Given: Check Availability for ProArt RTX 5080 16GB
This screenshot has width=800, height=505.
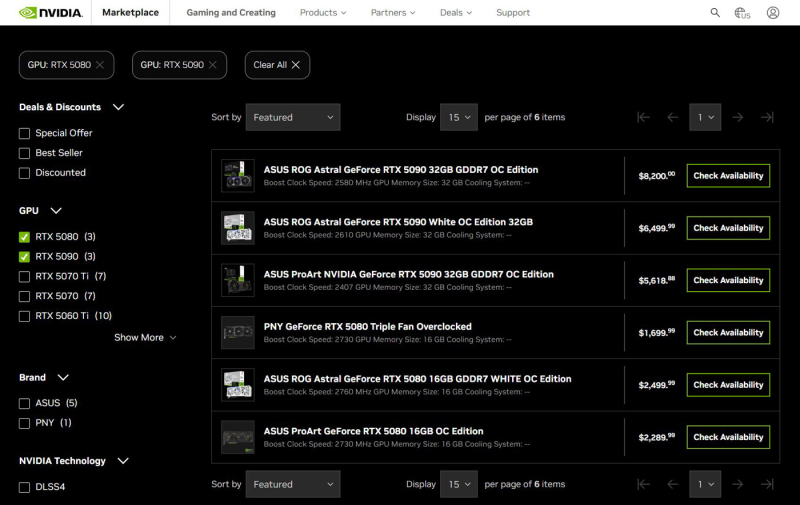Looking at the screenshot, I should (728, 437).
